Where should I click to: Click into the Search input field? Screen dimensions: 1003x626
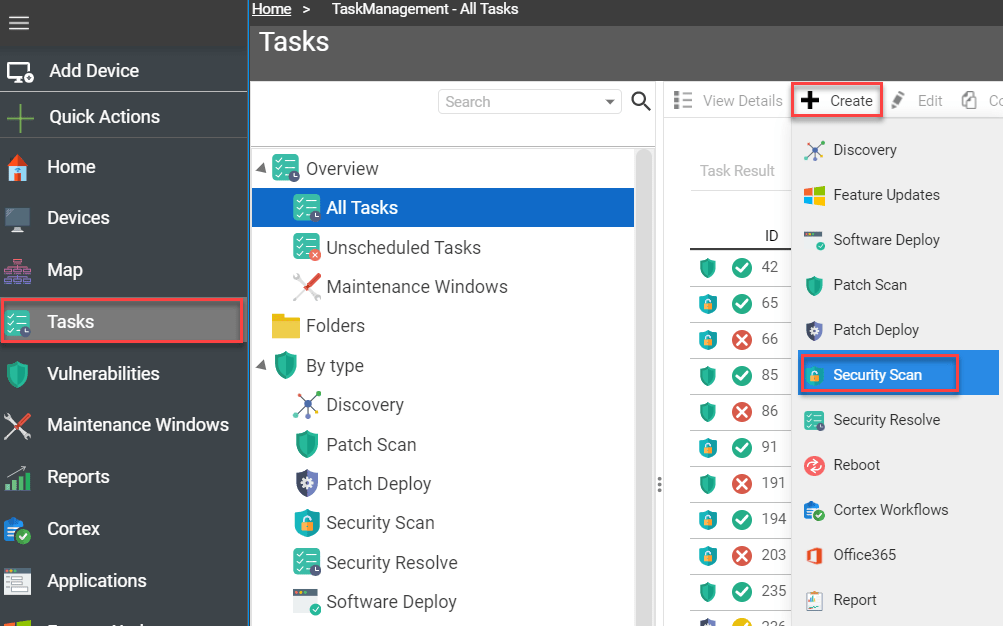pos(523,102)
